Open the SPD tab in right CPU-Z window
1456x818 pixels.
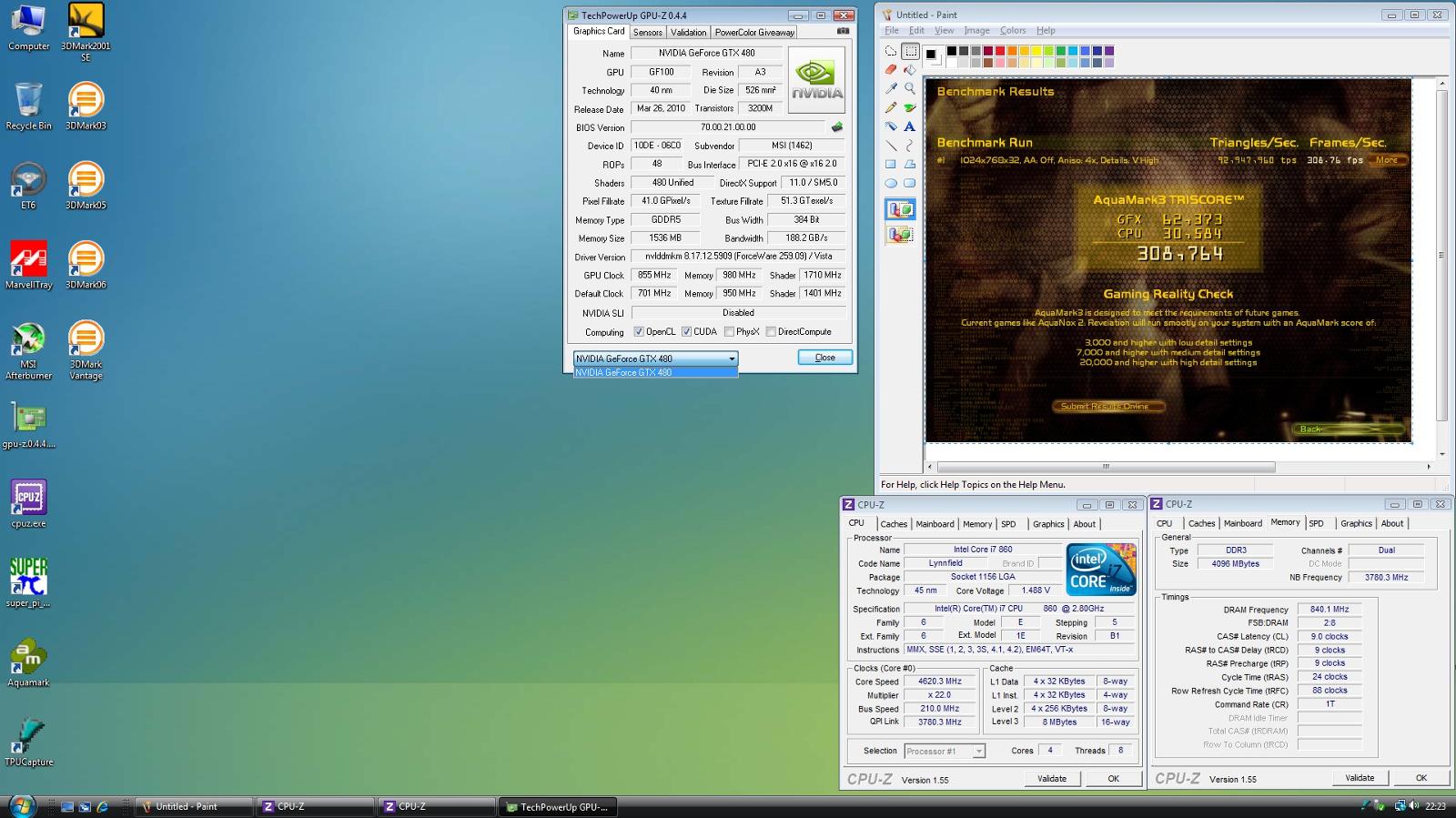click(1316, 523)
